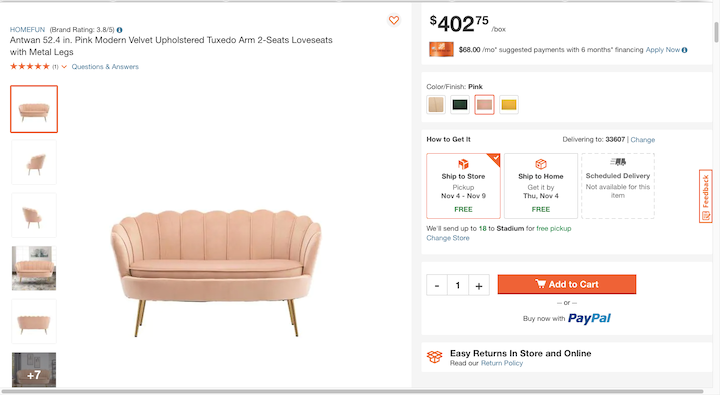Image resolution: width=720 pixels, height=395 pixels.
Task: Click the Brand Rating info icon
Action: [x=119, y=30]
